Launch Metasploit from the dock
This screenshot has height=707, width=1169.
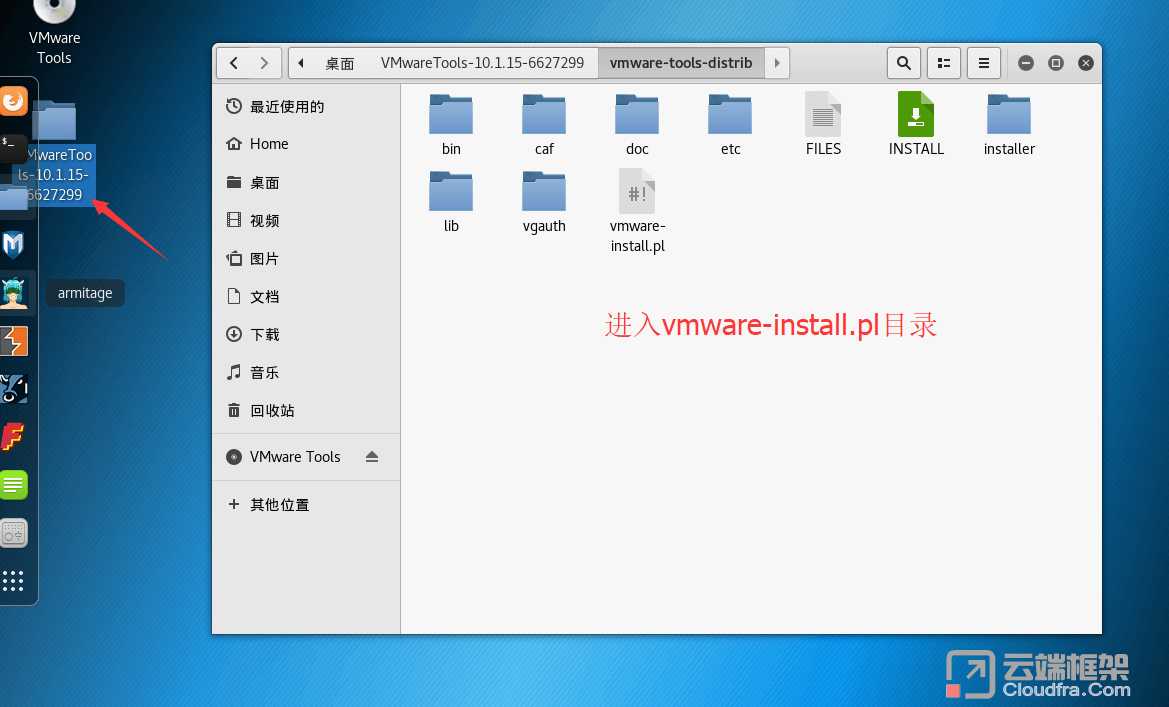pyautogui.click(x=13, y=245)
